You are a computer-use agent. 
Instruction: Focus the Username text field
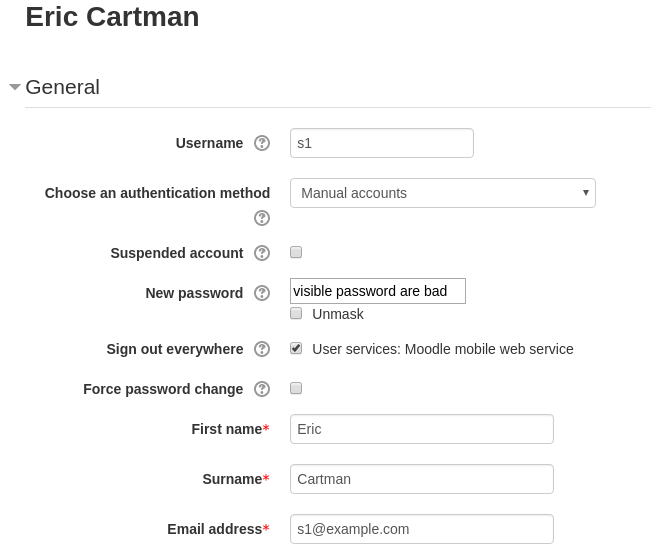click(x=382, y=143)
